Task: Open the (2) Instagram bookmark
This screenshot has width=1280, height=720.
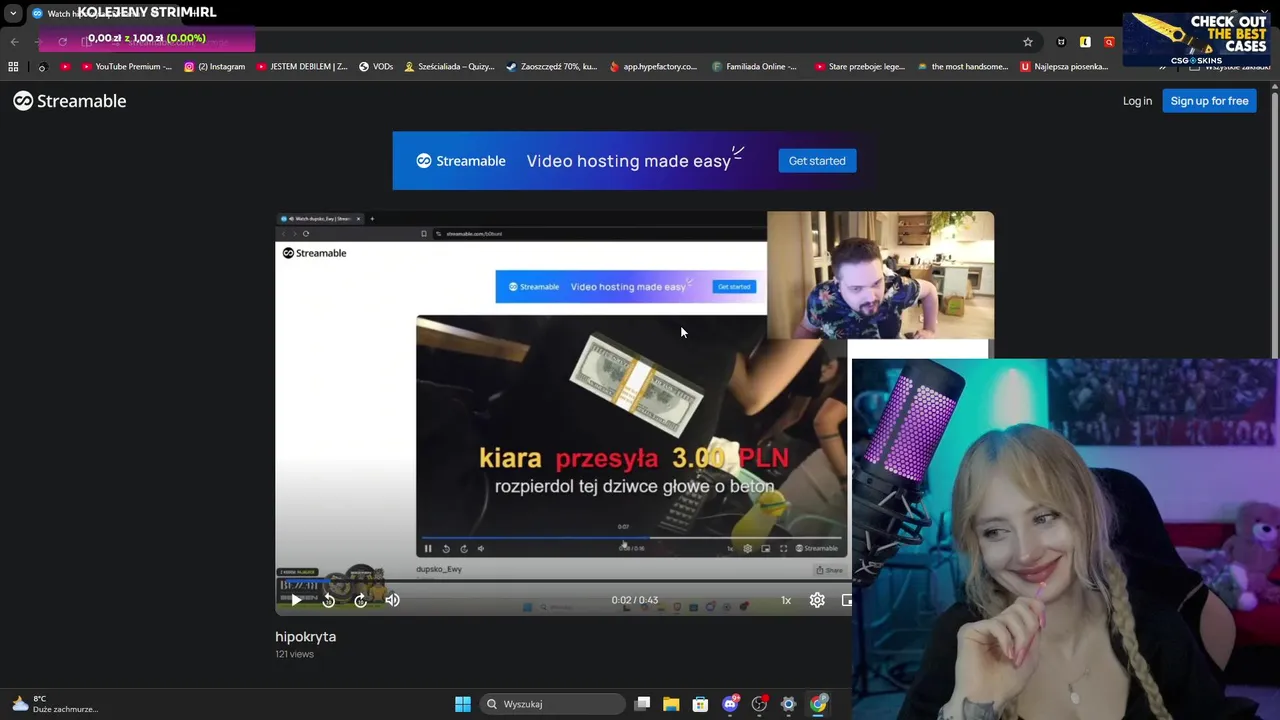Action: point(214,67)
